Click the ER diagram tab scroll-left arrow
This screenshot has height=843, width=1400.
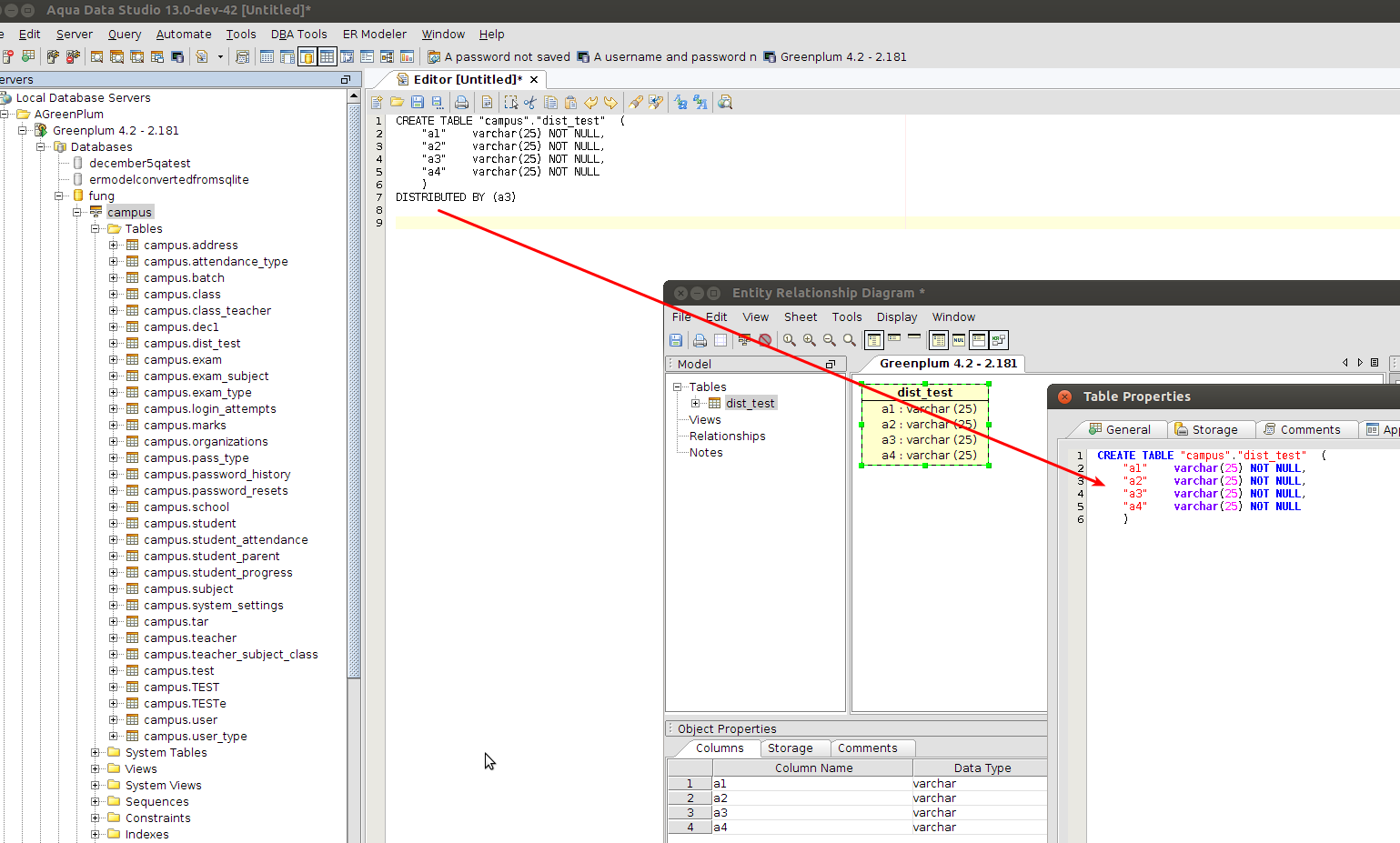click(1345, 363)
